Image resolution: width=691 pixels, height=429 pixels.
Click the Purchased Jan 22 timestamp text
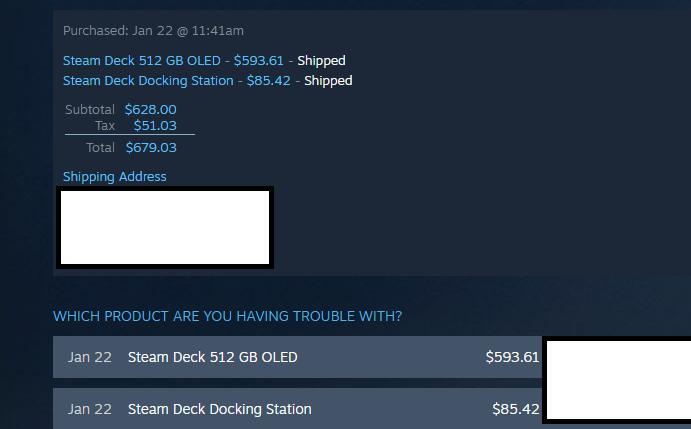153,31
